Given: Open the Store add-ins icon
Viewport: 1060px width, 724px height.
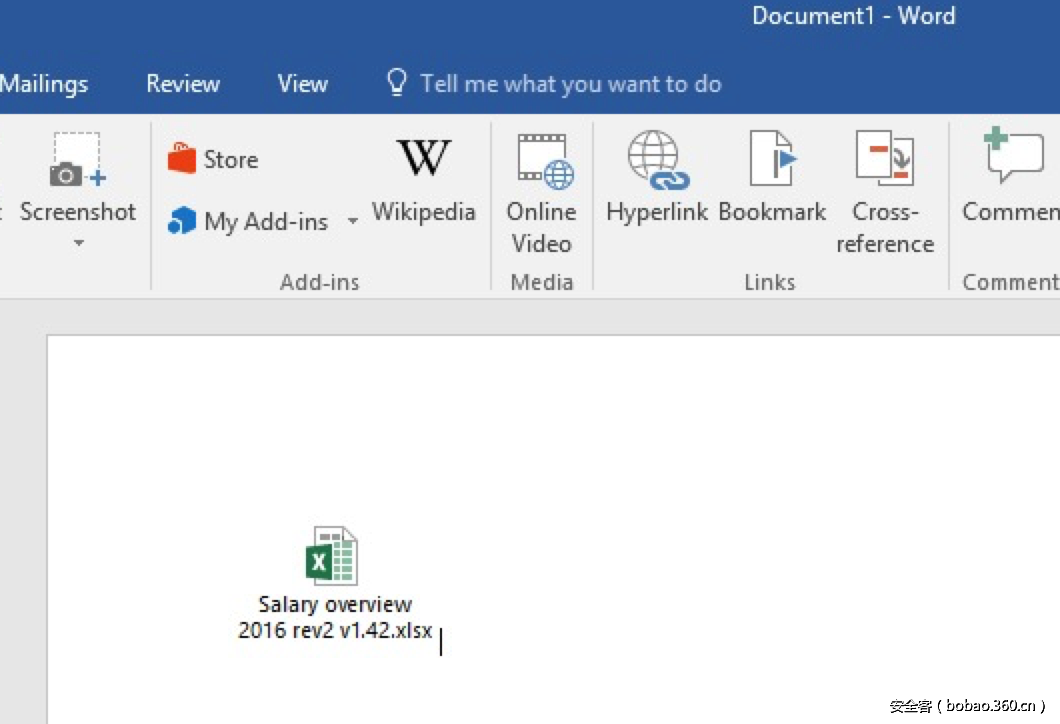Looking at the screenshot, I should click(x=182, y=159).
